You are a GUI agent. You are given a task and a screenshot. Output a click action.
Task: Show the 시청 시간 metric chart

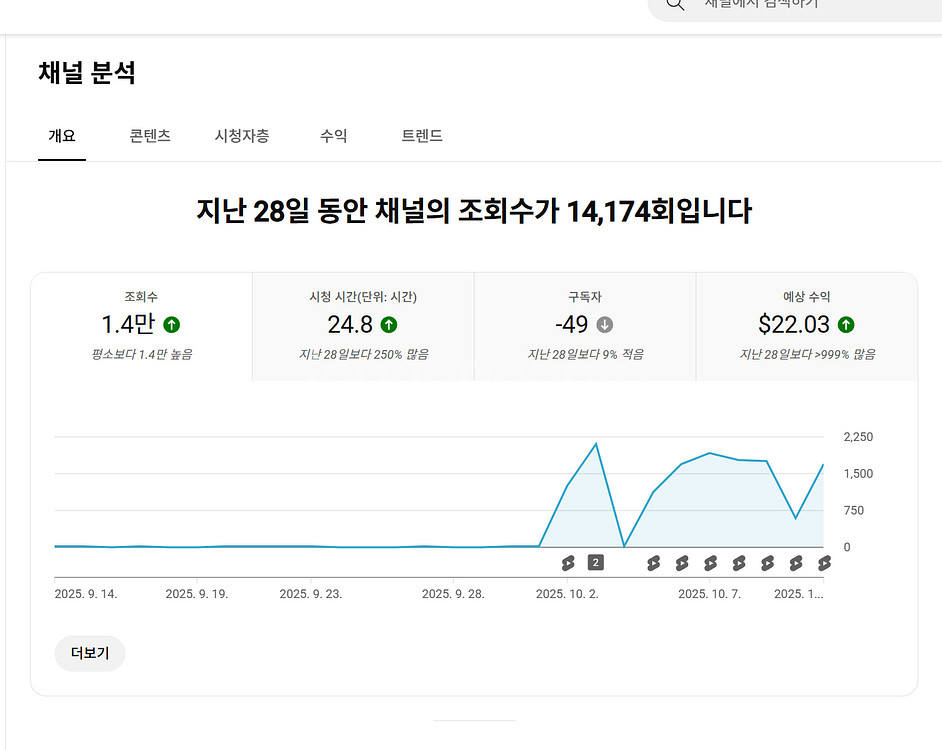pyautogui.click(x=363, y=326)
